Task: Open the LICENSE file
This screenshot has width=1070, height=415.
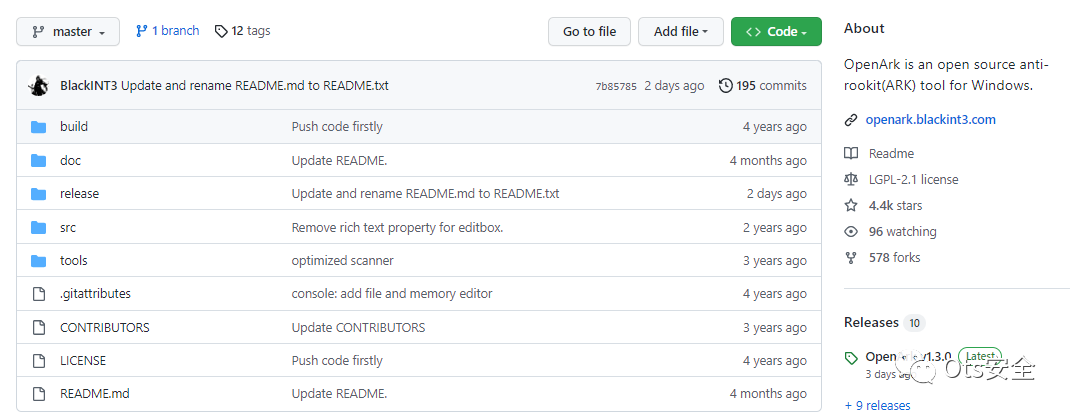Action: coord(83,360)
